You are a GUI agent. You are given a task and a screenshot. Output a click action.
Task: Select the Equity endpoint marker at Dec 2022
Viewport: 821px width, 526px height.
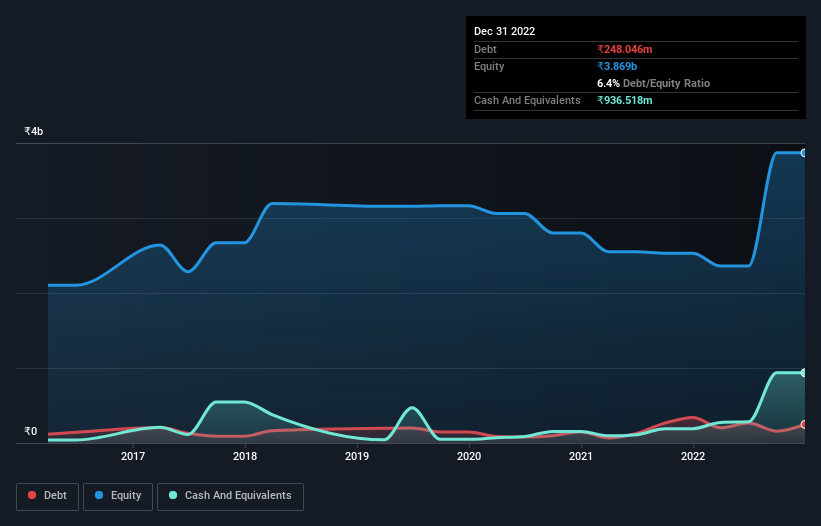804,153
